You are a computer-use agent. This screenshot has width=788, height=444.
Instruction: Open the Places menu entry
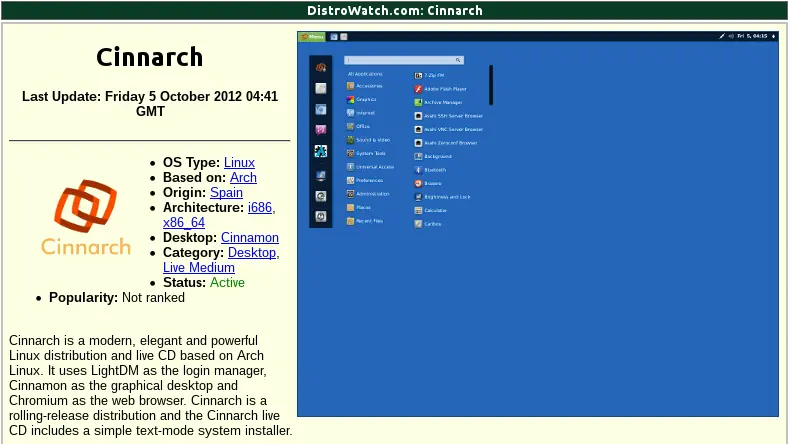tap(359, 207)
